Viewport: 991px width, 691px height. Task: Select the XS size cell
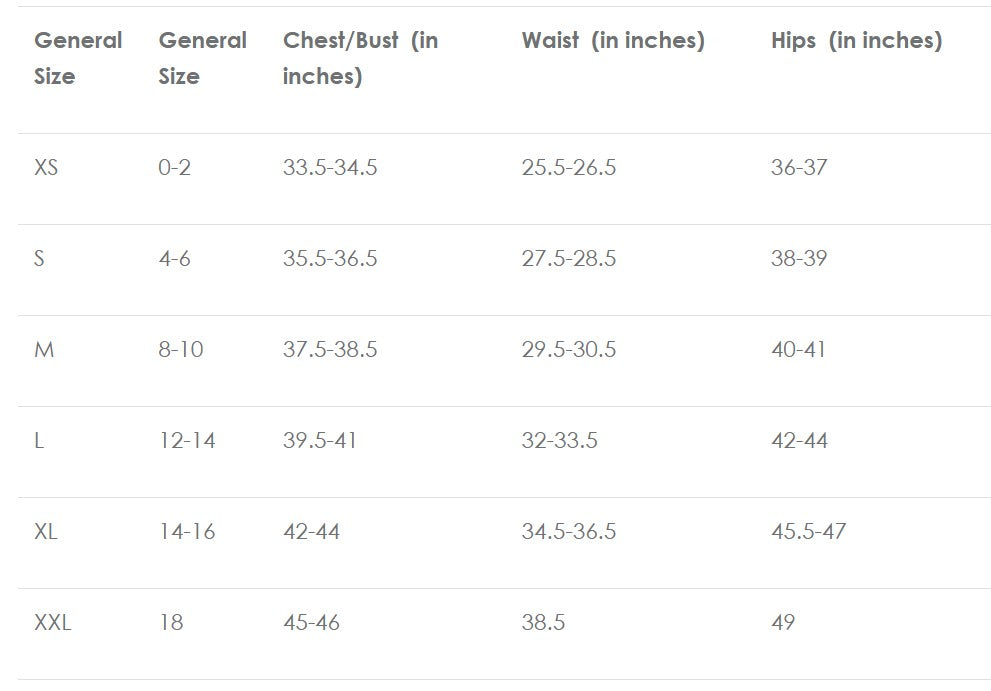[46, 168]
